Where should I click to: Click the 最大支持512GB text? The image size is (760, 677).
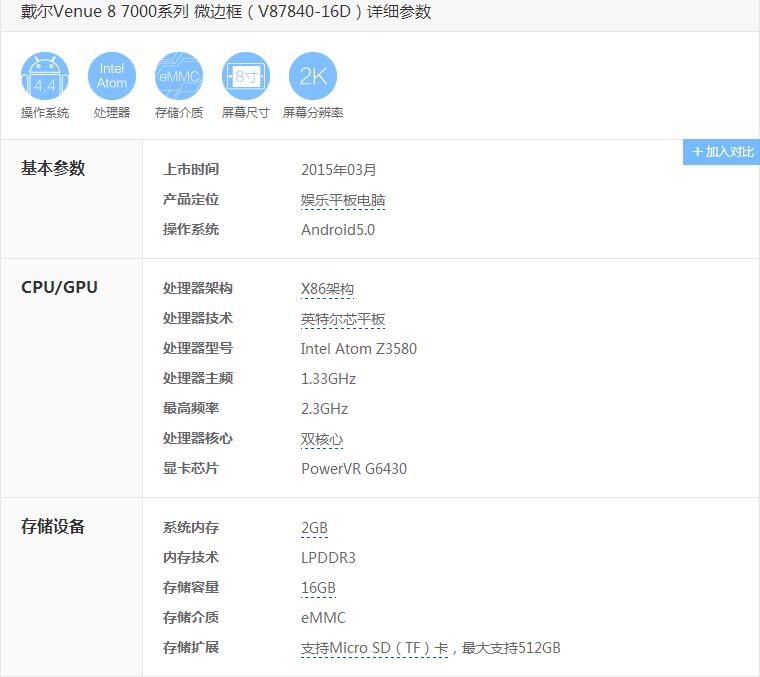coord(511,648)
